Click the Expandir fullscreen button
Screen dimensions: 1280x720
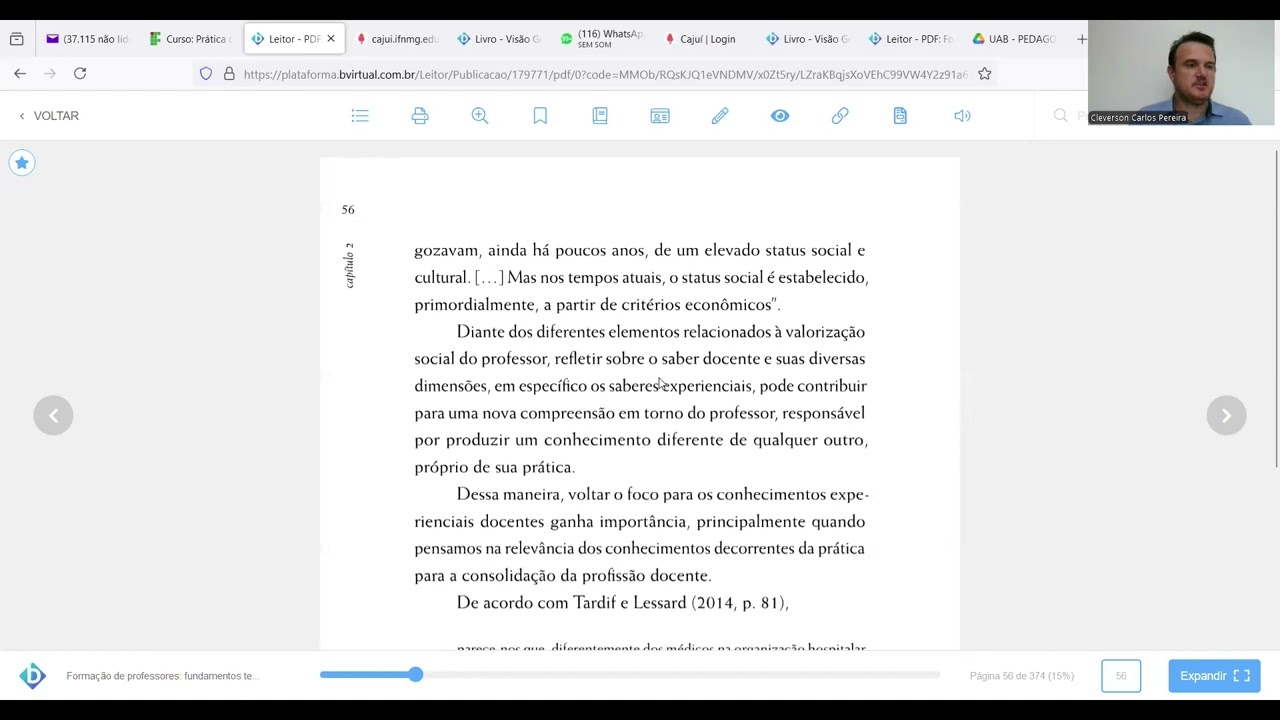coord(1214,676)
